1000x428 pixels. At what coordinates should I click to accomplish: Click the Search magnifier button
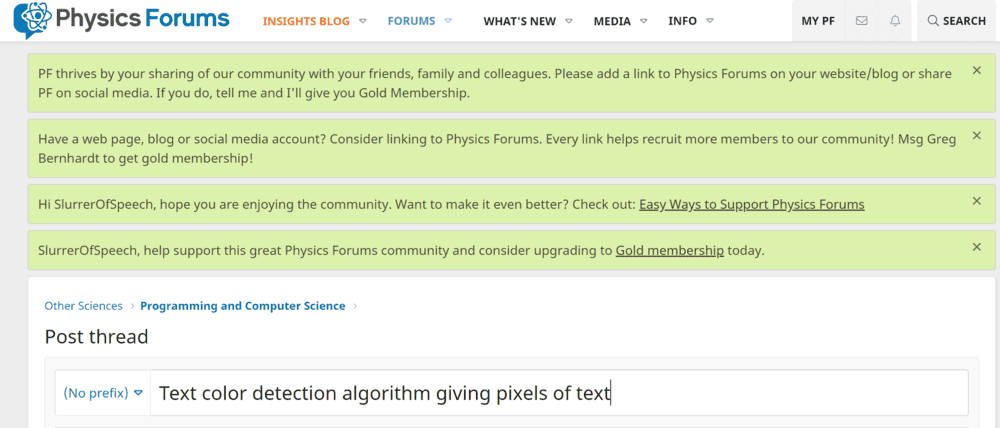(x=957, y=21)
